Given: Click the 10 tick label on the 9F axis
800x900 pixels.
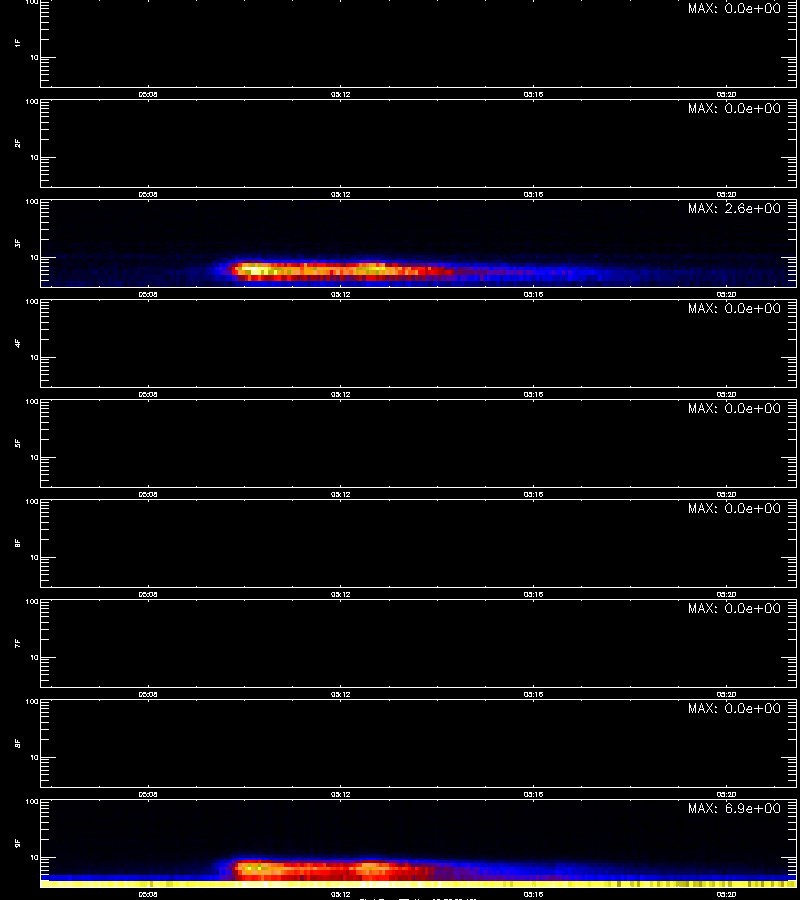Looking at the screenshot, I should point(34,858).
